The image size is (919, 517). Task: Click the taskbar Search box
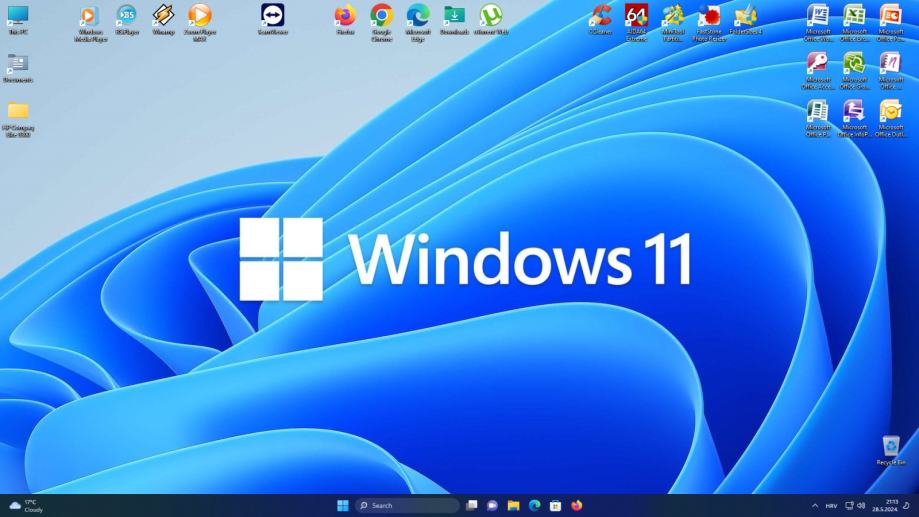[x=407, y=505]
